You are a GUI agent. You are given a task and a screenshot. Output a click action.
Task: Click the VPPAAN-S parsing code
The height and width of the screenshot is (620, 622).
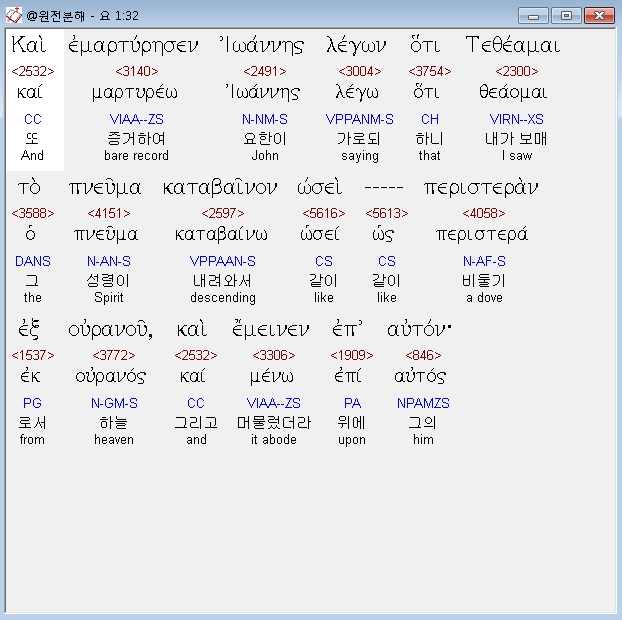click(x=223, y=261)
